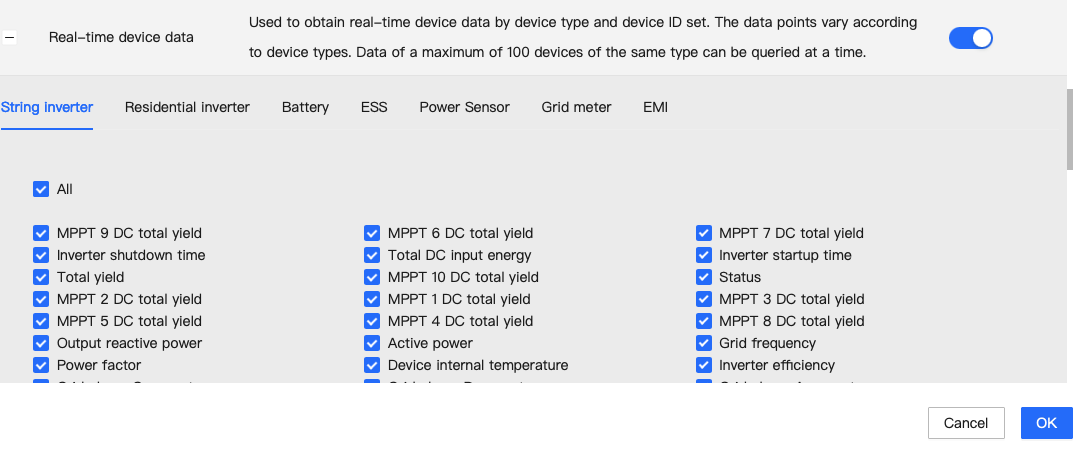
Task: Open the Grid meter tab
Action: (576, 107)
